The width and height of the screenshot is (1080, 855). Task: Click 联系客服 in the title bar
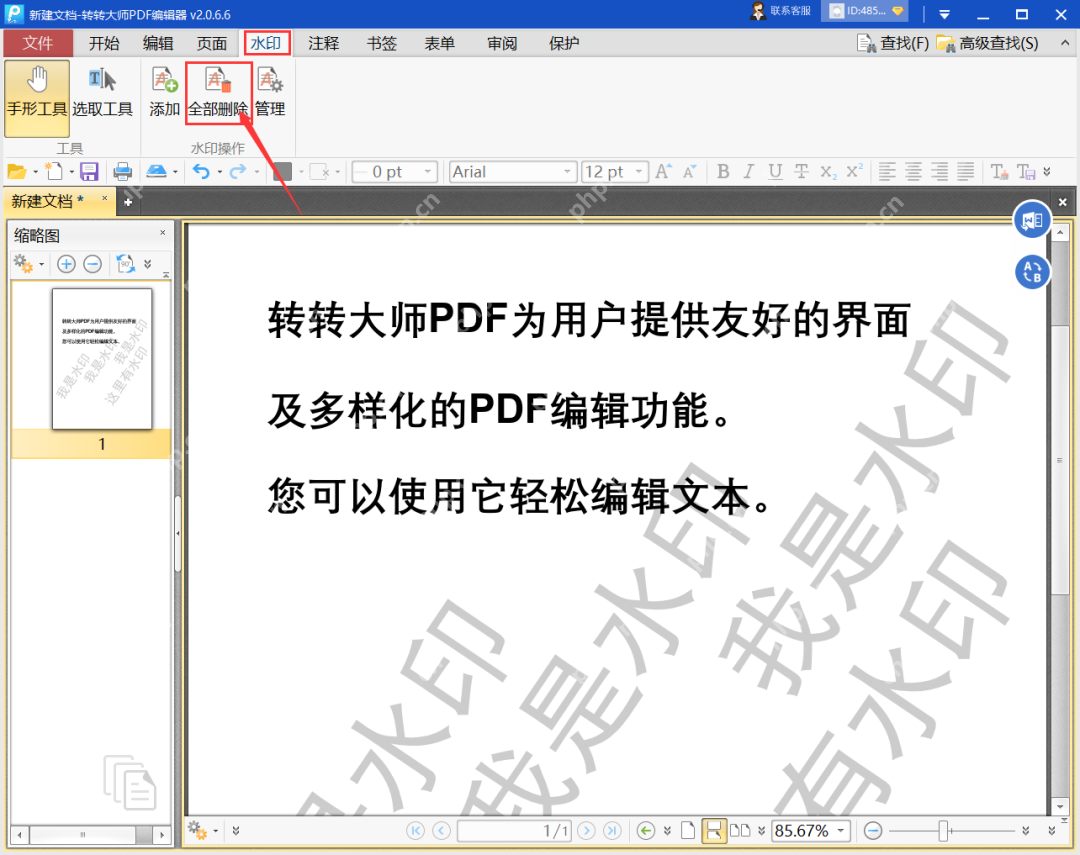[x=789, y=13]
